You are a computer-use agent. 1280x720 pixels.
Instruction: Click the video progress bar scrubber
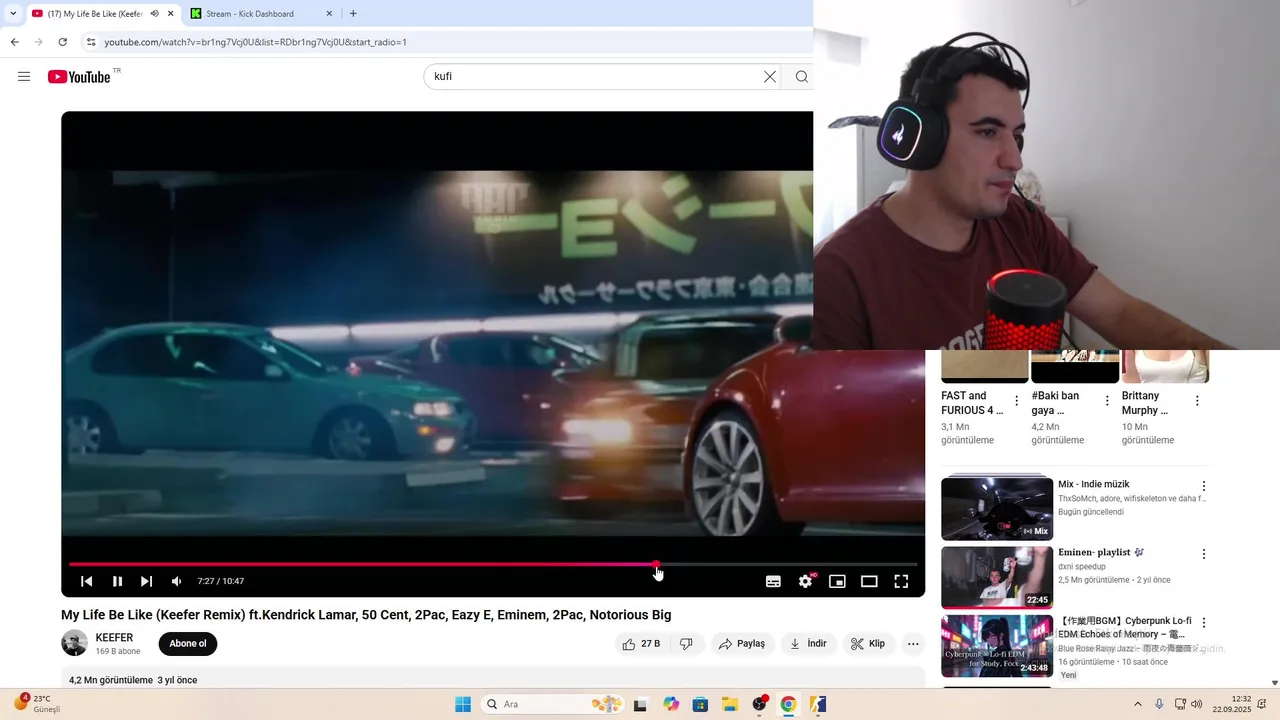656,565
